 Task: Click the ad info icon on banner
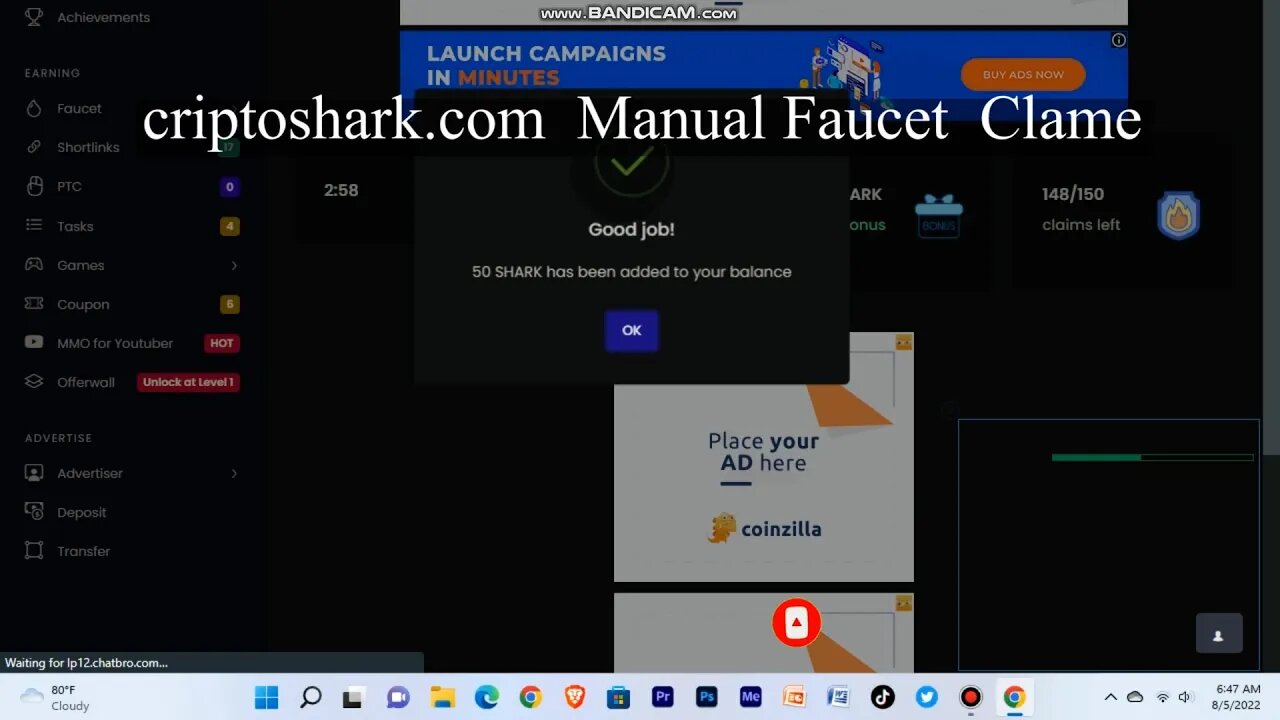(x=1119, y=40)
